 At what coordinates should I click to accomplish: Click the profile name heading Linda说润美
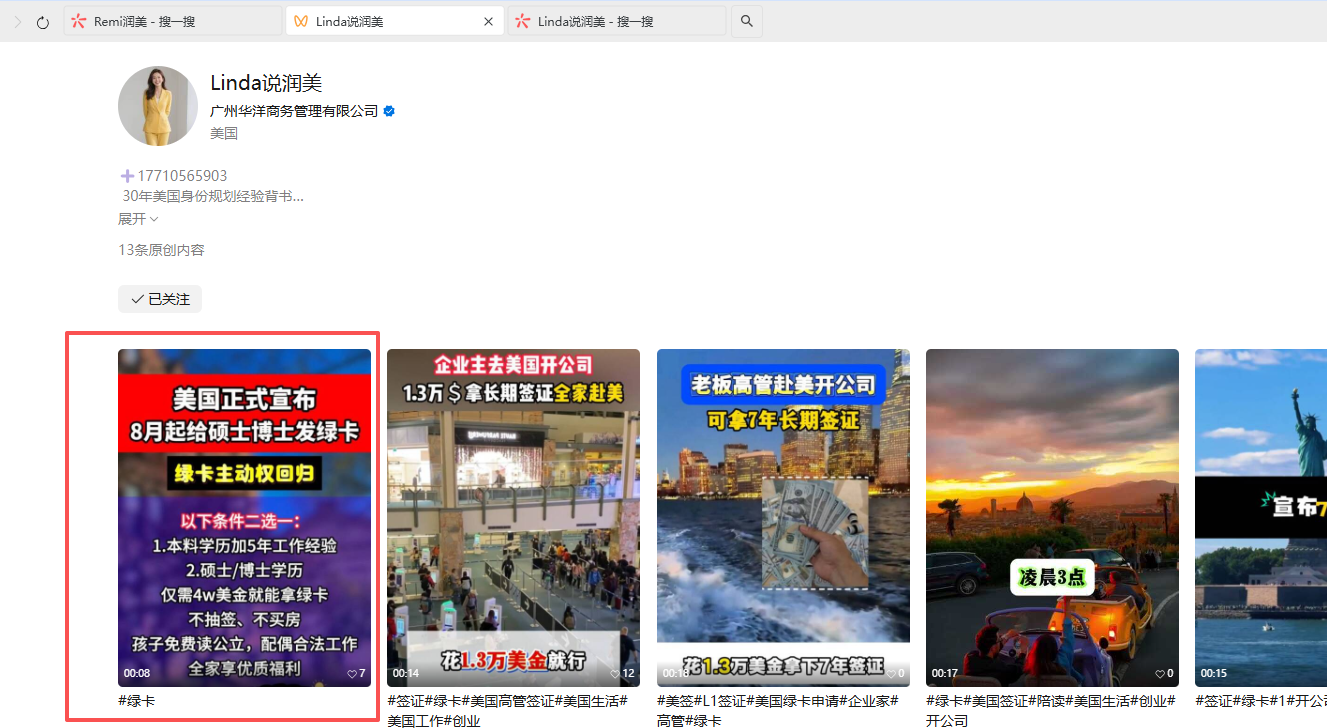266,83
